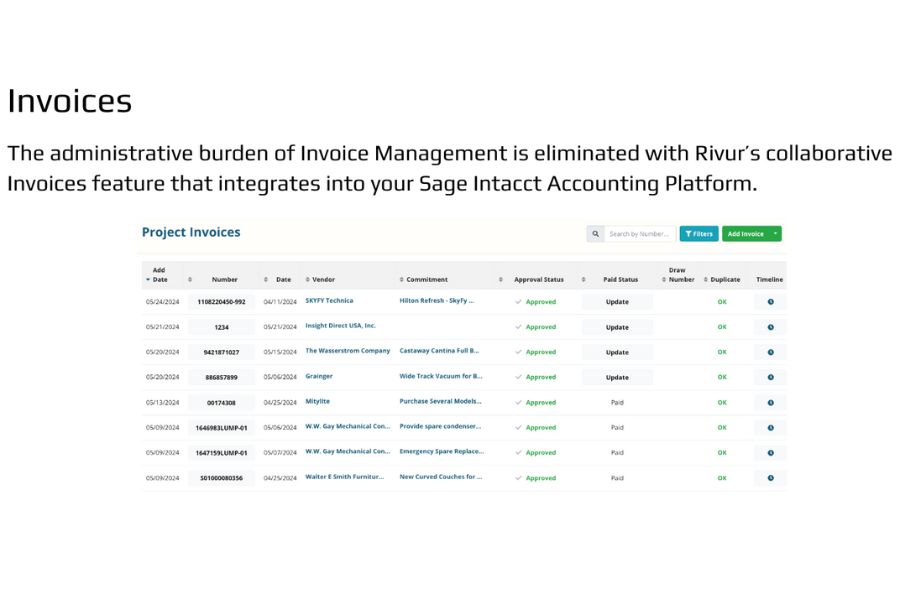Open timeline for invoice 1646983LUMP-01
This screenshot has height=600, width=900.
(770, 427)
